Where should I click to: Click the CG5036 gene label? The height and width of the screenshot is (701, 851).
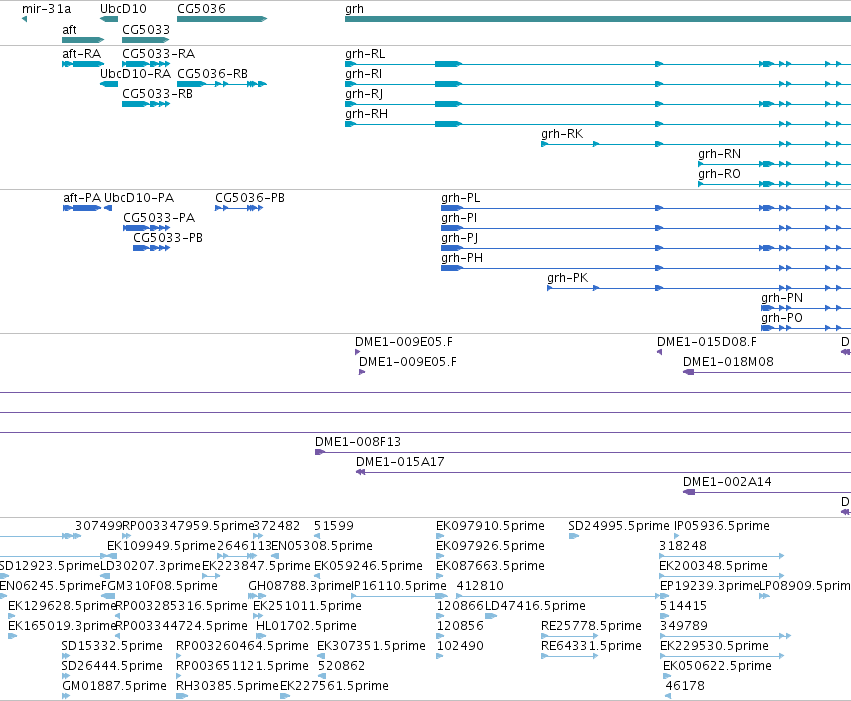tap(201, 9)
